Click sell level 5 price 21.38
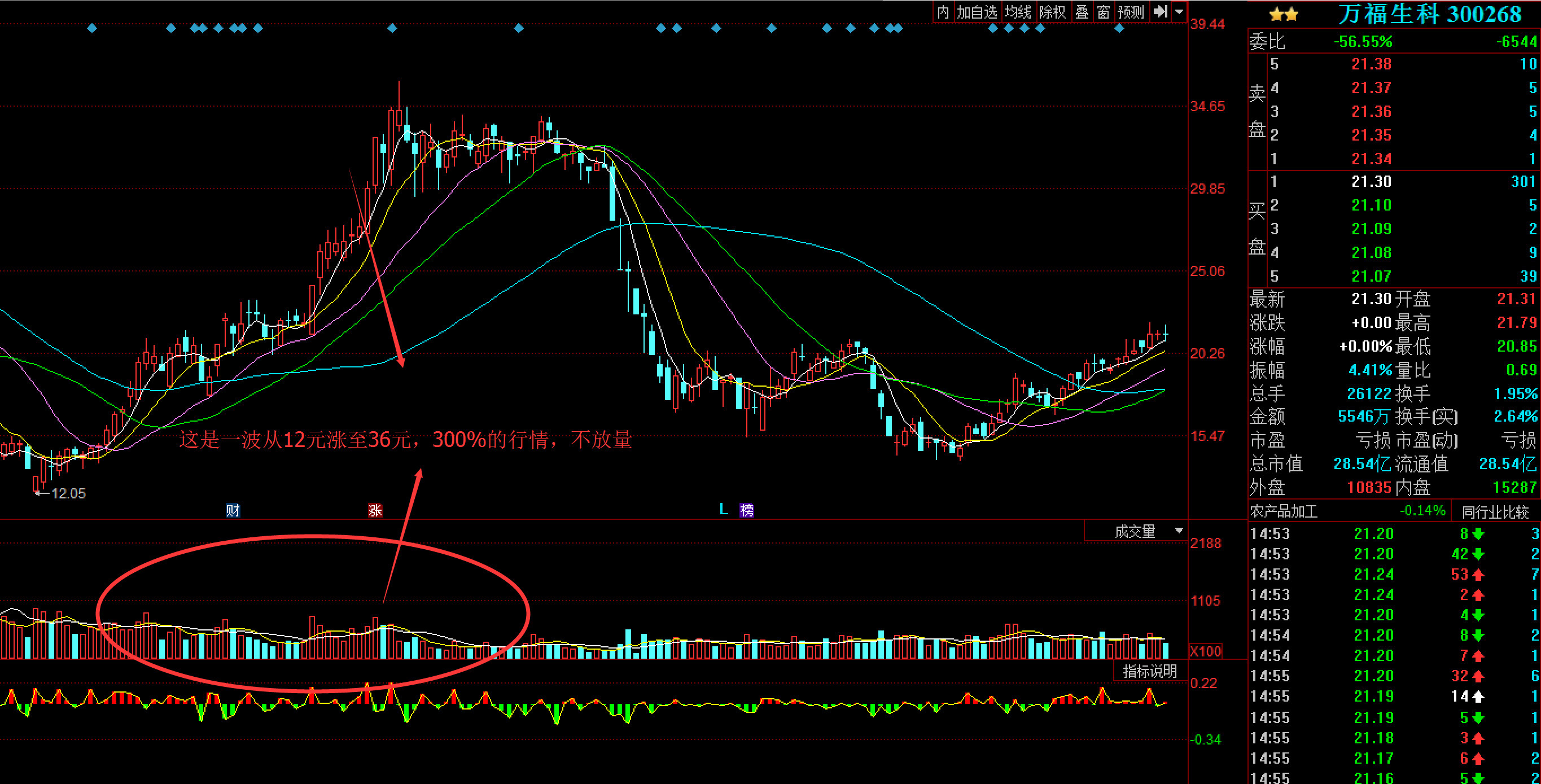Screen dimensions: 1541x784 pyautogui.click(x=1371, y=64)
